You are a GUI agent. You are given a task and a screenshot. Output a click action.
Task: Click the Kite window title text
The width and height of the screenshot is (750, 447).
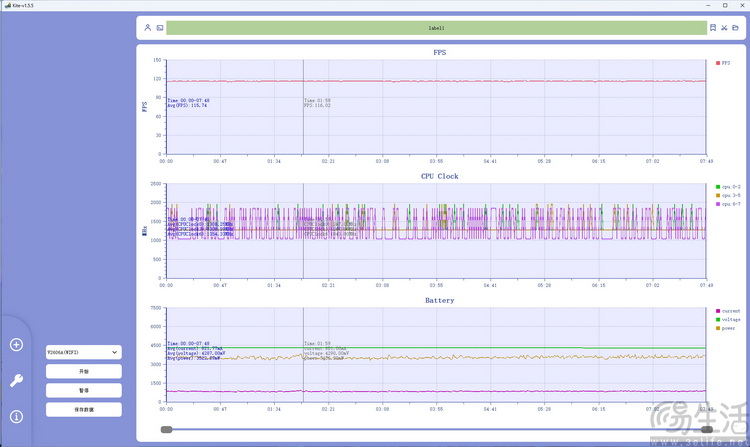(22, 5)
